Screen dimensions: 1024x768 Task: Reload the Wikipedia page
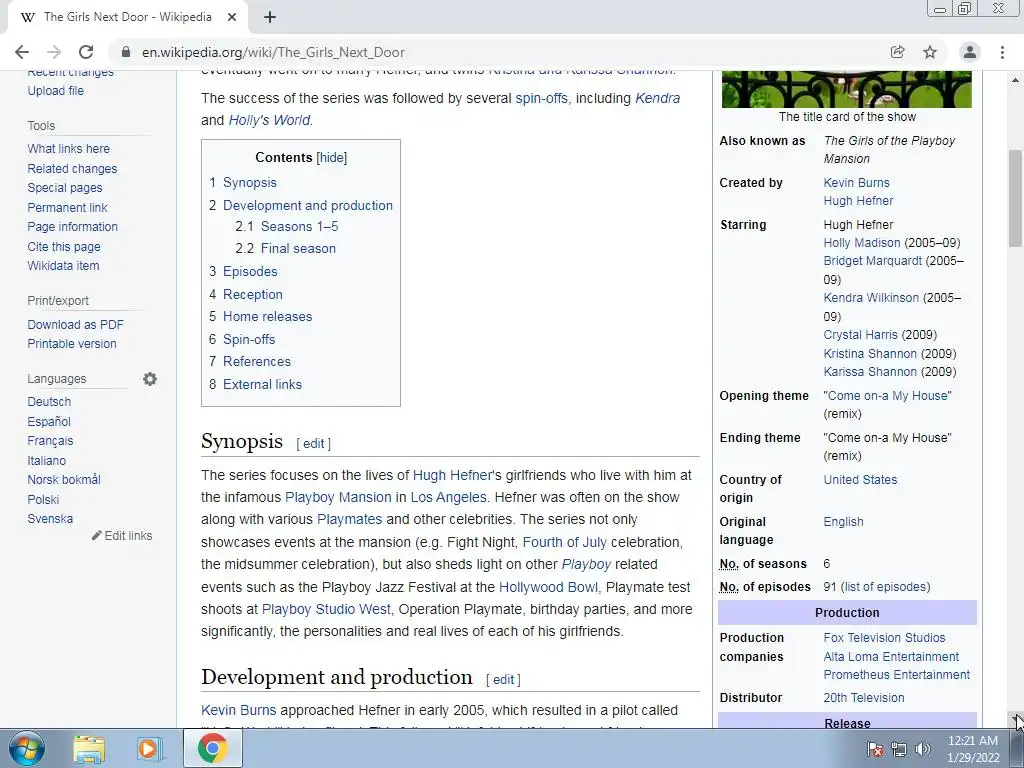click(x=86, y=52)
